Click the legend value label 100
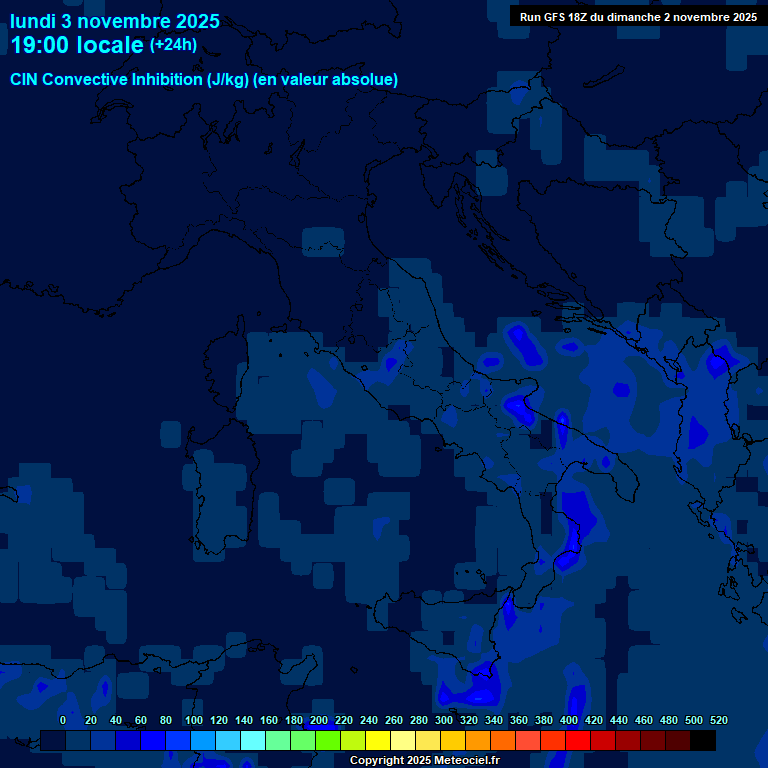Screen dimensions: 768x768 [x=194, y=720]
